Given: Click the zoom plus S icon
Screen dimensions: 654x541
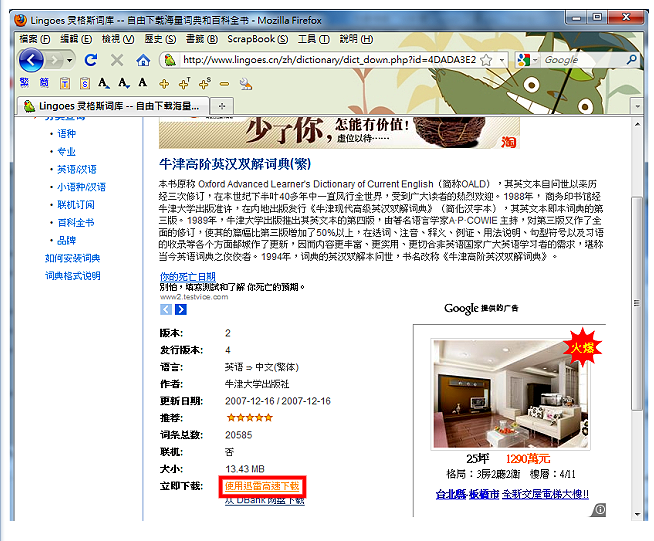Looking at the screenshot, I should [x=204, y=83].
